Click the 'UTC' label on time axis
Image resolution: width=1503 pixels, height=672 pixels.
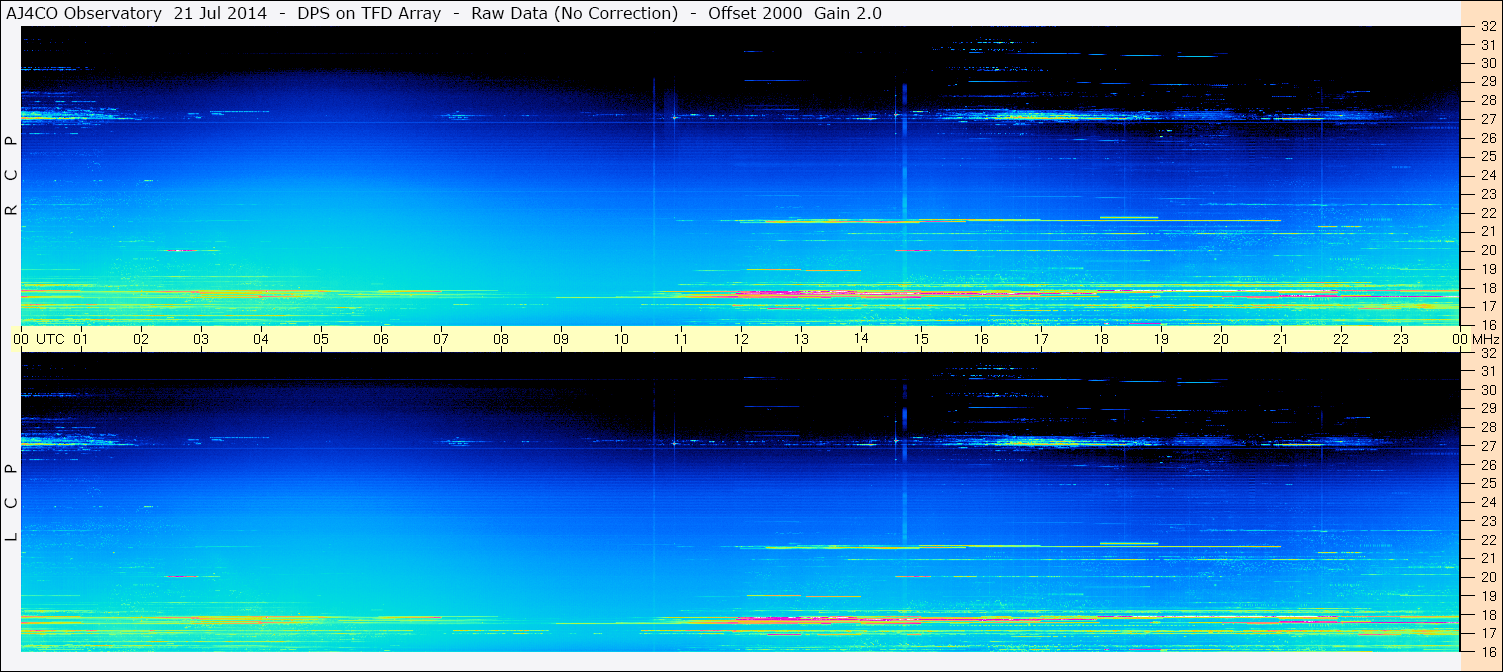[x=51, y=339]
